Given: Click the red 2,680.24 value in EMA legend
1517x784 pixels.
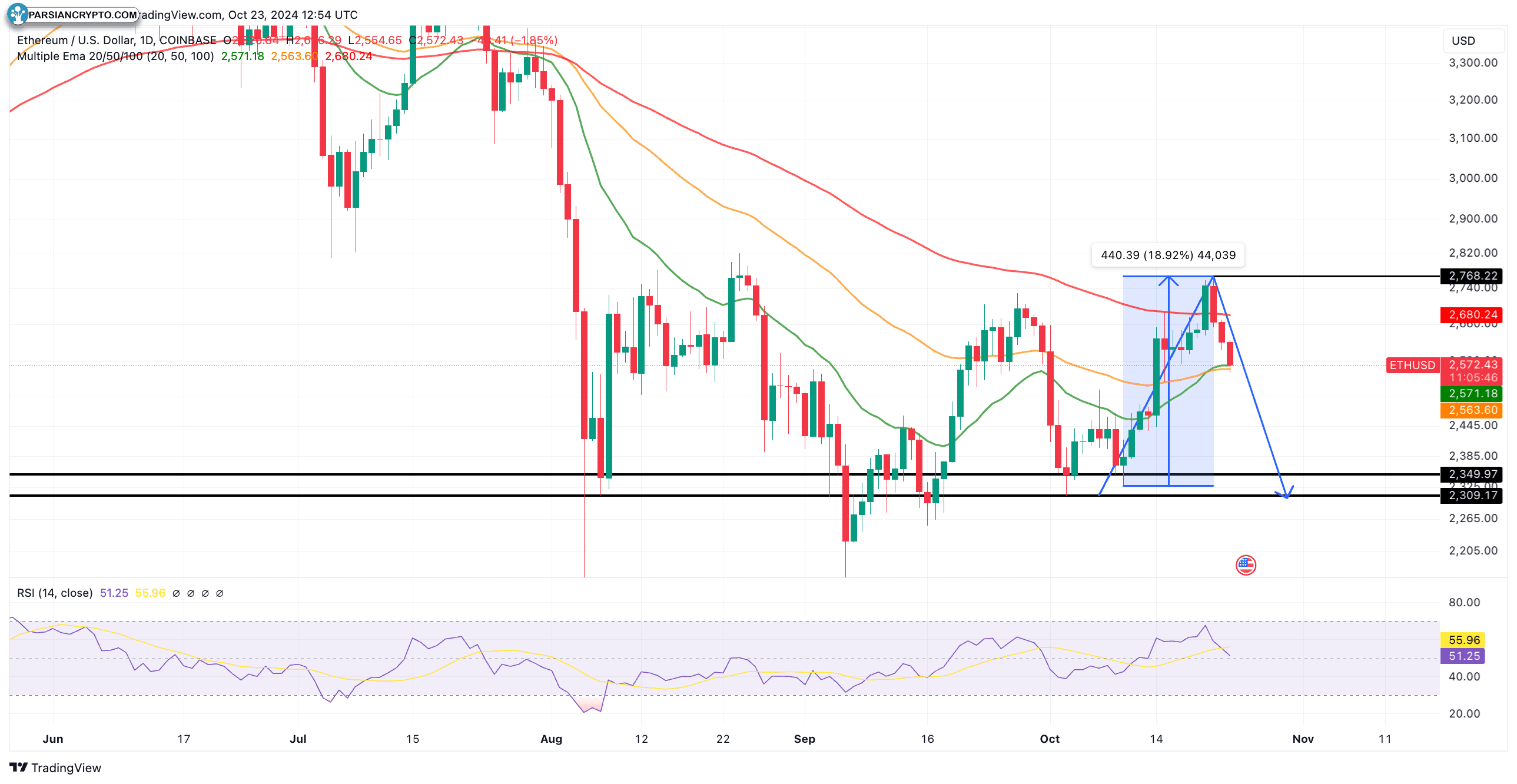Looking at the screenshot, I should 348,56.
